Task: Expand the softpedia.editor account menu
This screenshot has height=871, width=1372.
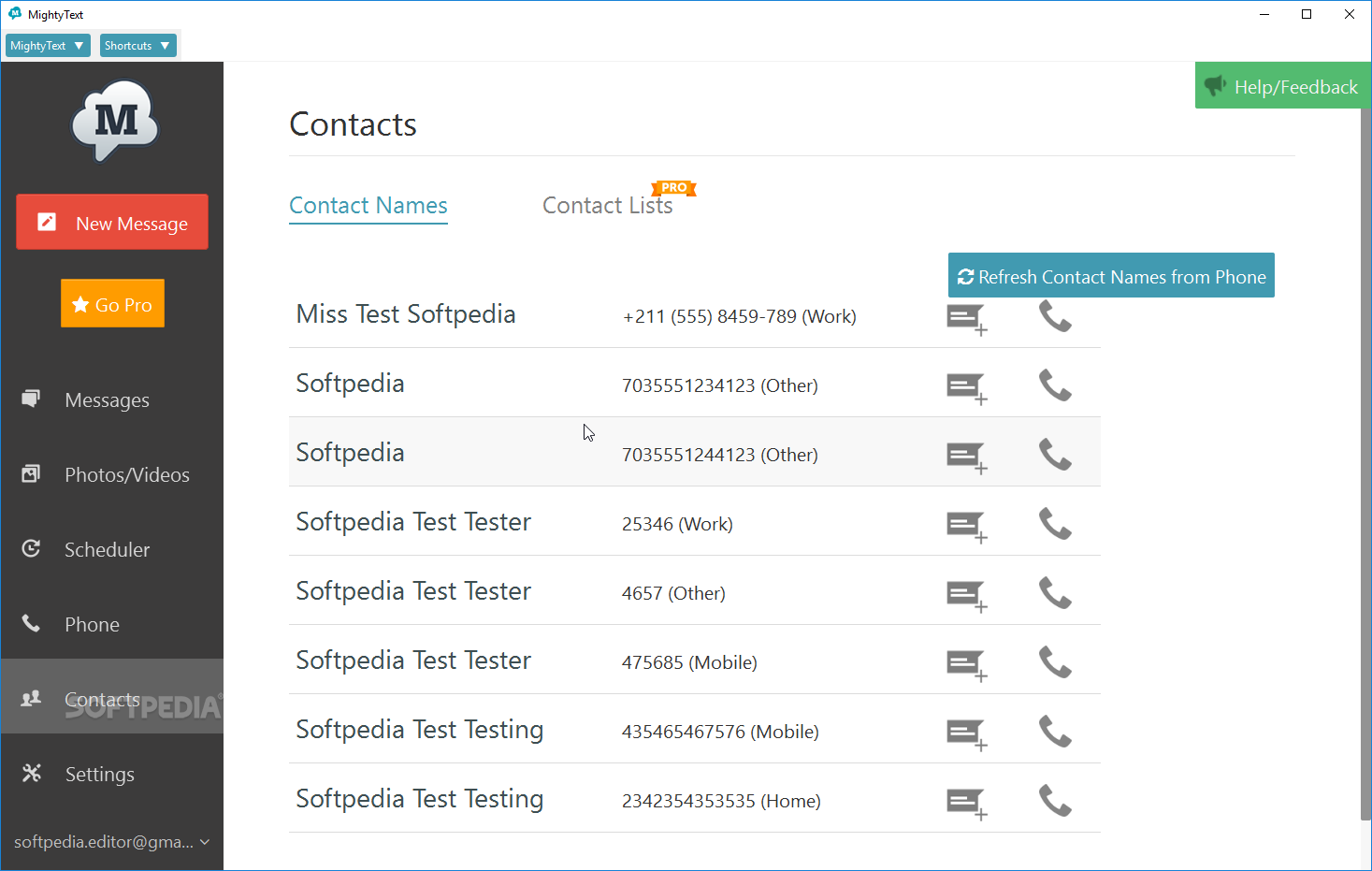Action: point(111,842)
